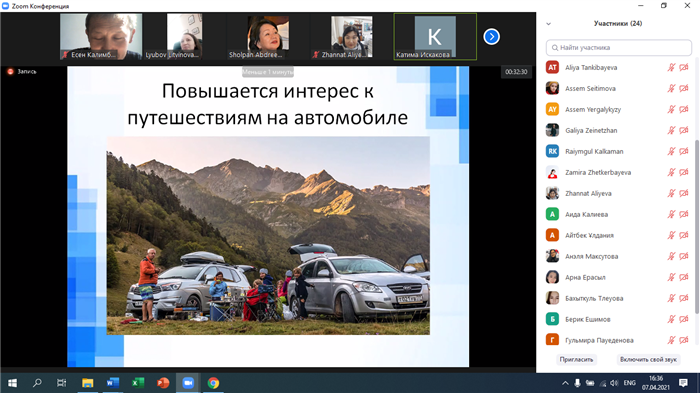700x393 pixels.
Task: Click Арна Ерасыл muted microphone icon
Action: [x=671, y=277]
